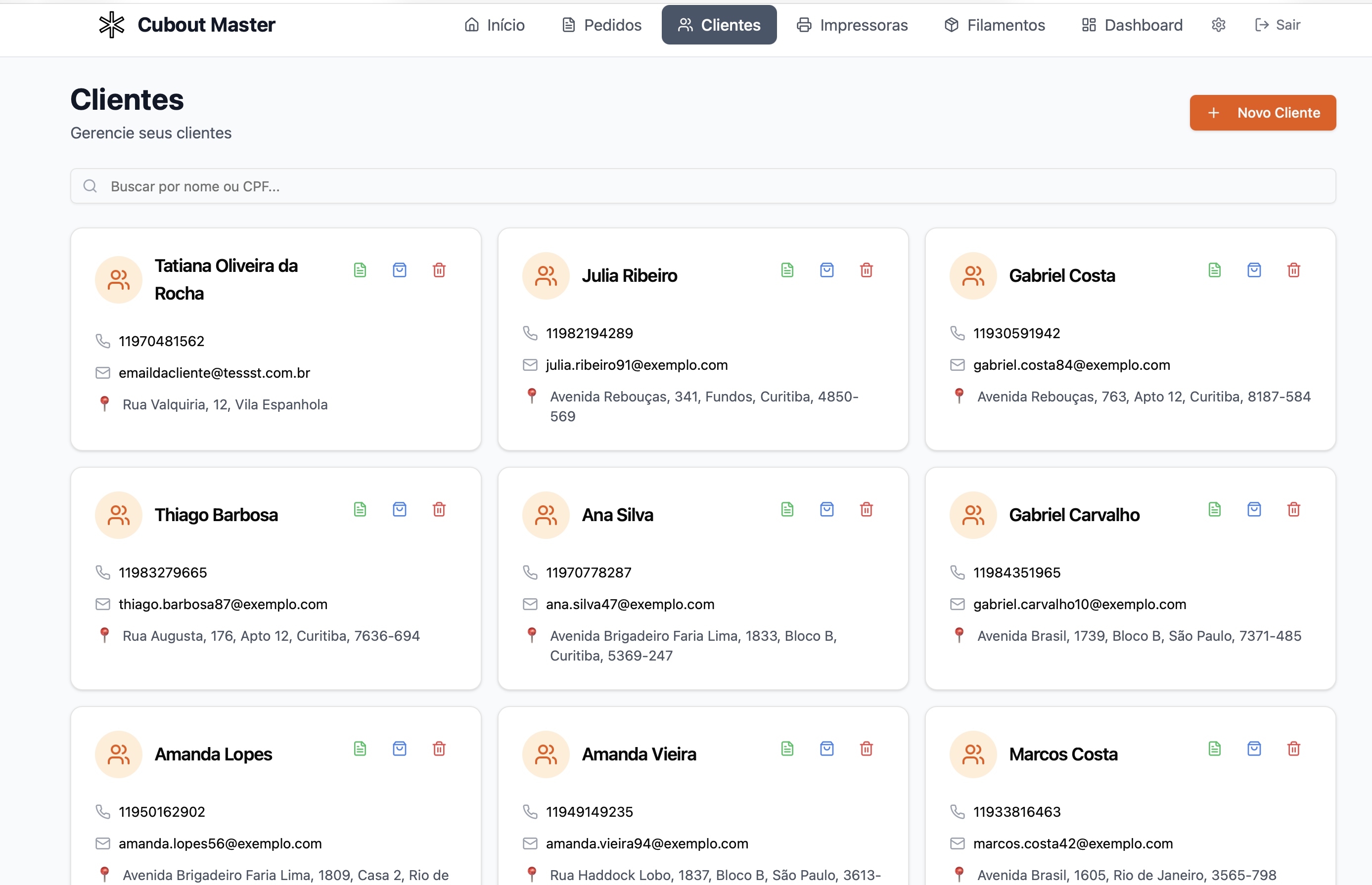
Task: Click avatar icon of Julia Ribeiro
Action: click(x=546, y=276)
